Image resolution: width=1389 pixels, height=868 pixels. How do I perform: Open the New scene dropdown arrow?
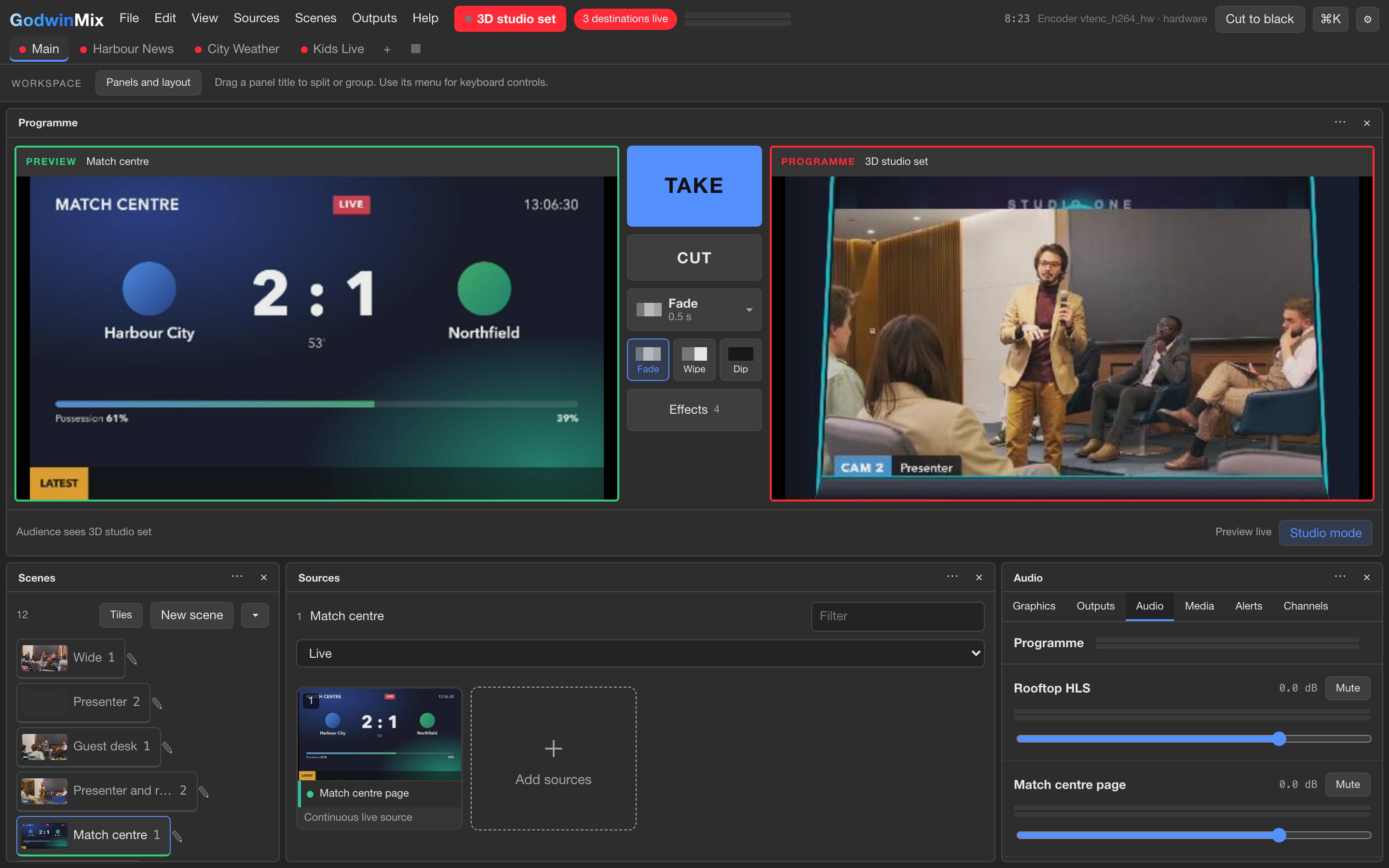click(256, 615)
